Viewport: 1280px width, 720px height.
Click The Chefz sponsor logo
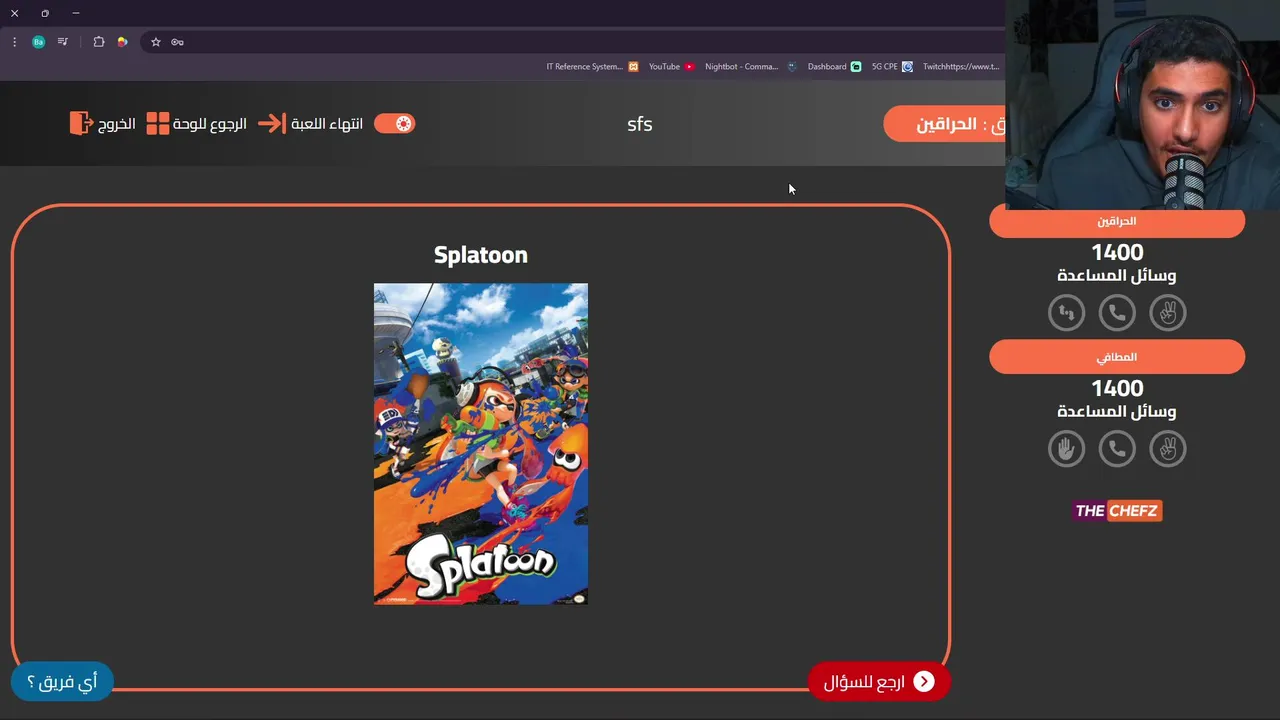click(1117, 511)
